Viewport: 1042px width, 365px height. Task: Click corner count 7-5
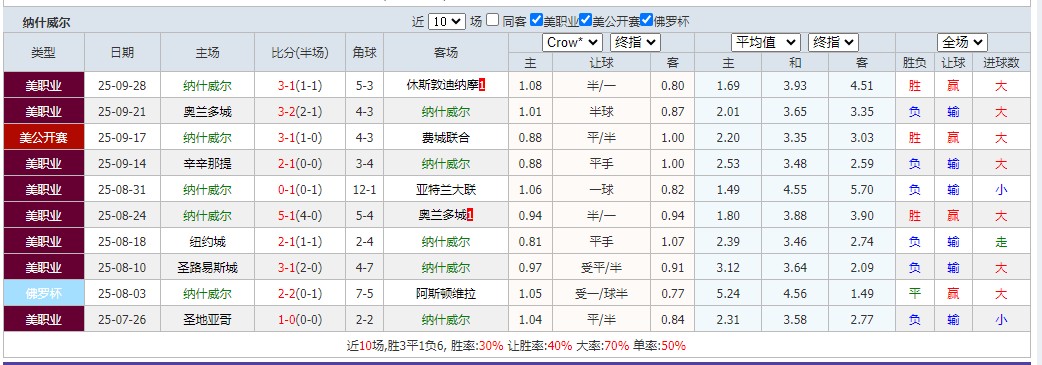tap(365, 293)
